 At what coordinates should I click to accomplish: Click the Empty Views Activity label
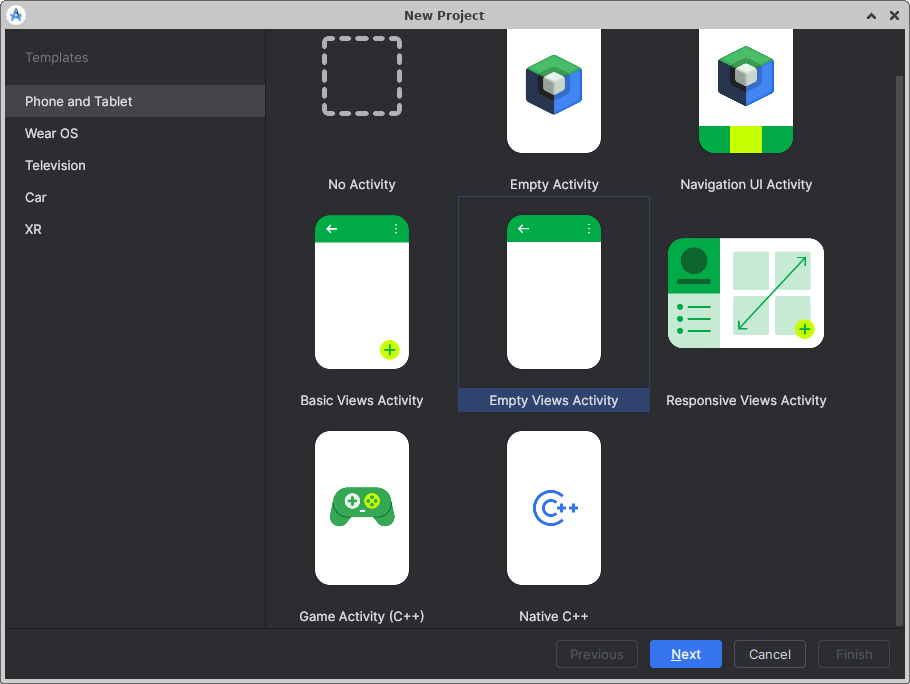point(553,400)
